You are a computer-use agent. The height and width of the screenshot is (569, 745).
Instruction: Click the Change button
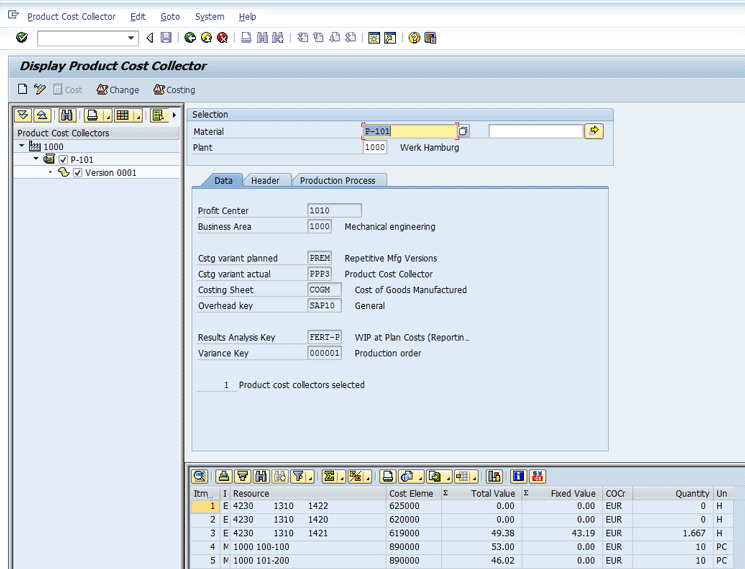pos(117,90)
